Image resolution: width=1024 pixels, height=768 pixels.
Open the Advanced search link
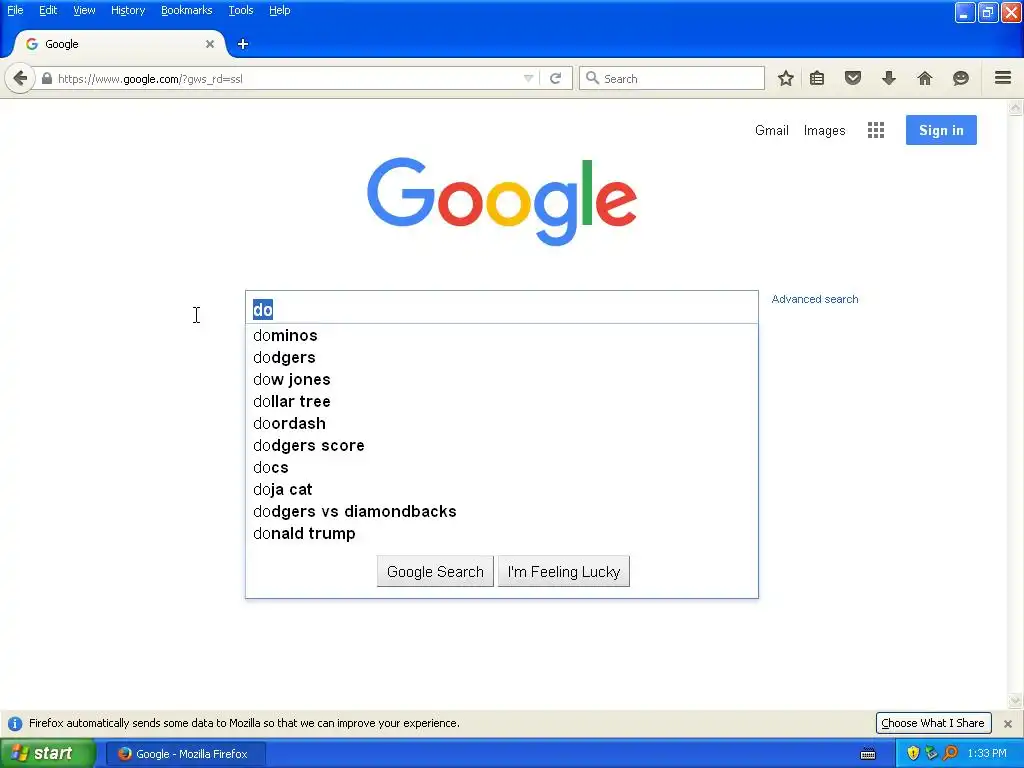point(815,299)
